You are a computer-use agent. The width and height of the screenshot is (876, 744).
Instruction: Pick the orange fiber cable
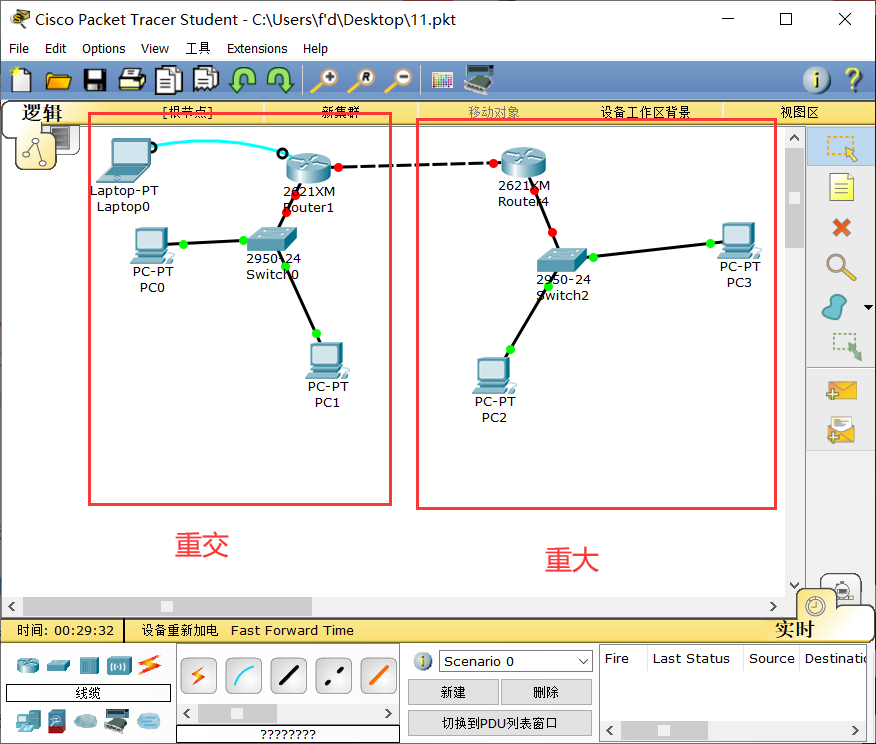pos(378,675)
